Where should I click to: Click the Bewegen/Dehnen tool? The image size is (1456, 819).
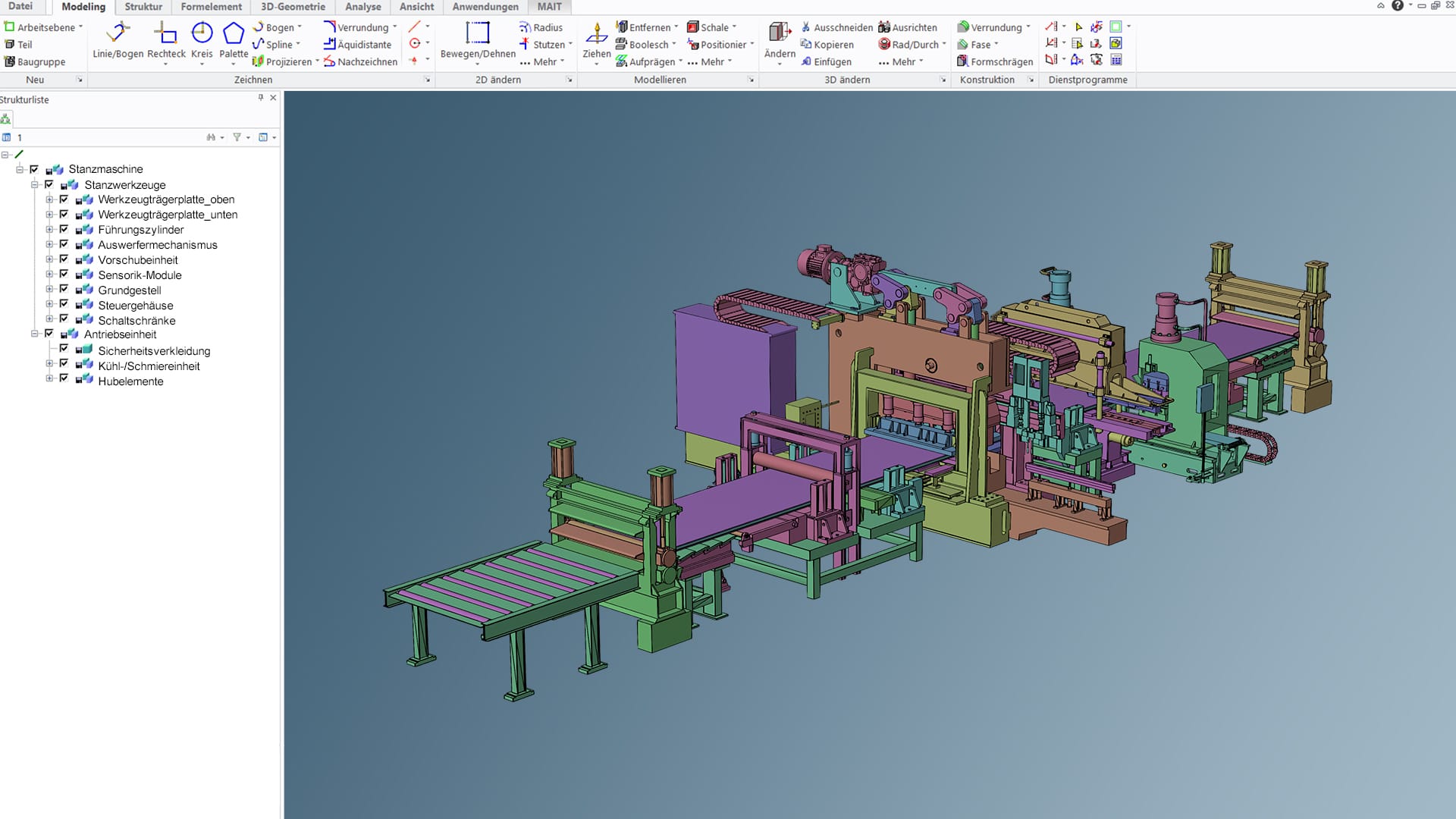[x=478, y=40]
